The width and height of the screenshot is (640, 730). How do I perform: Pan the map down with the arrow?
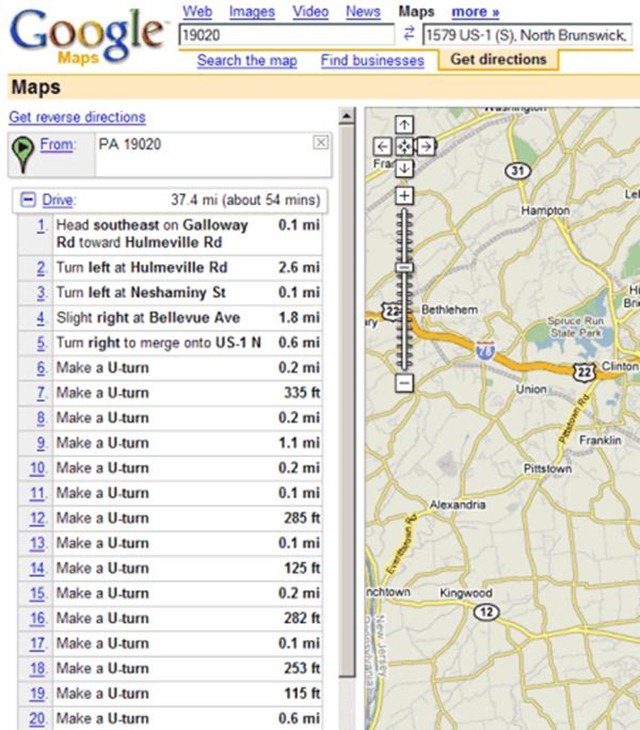[404, 167]
